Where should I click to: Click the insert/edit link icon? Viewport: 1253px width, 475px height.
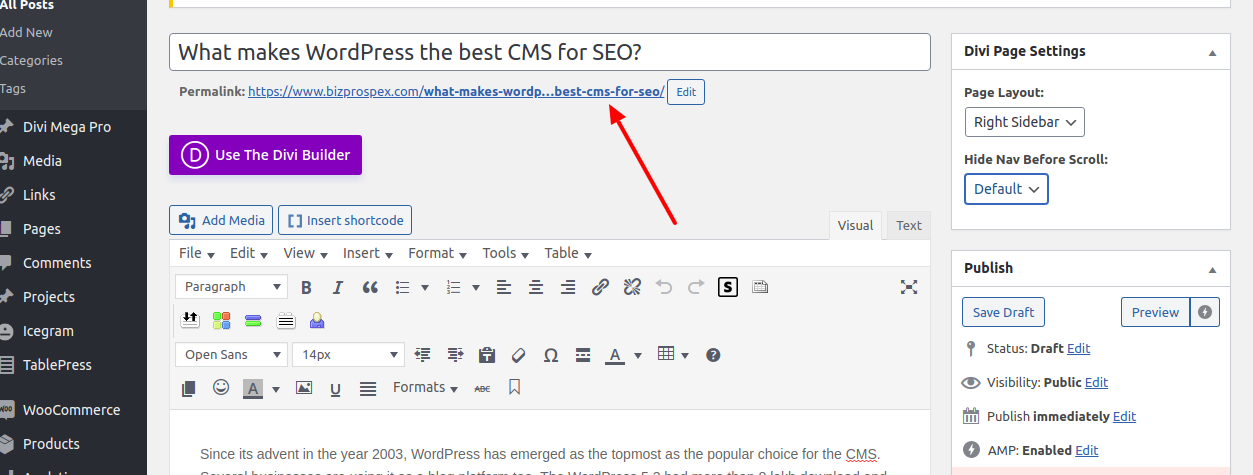point(600,287)
